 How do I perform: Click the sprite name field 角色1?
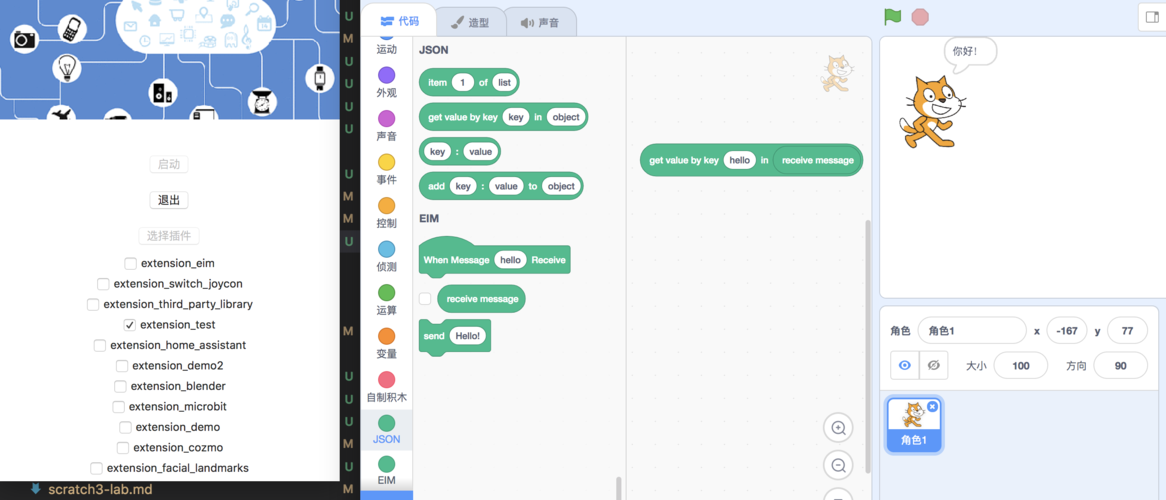click(x=972, y=330)
